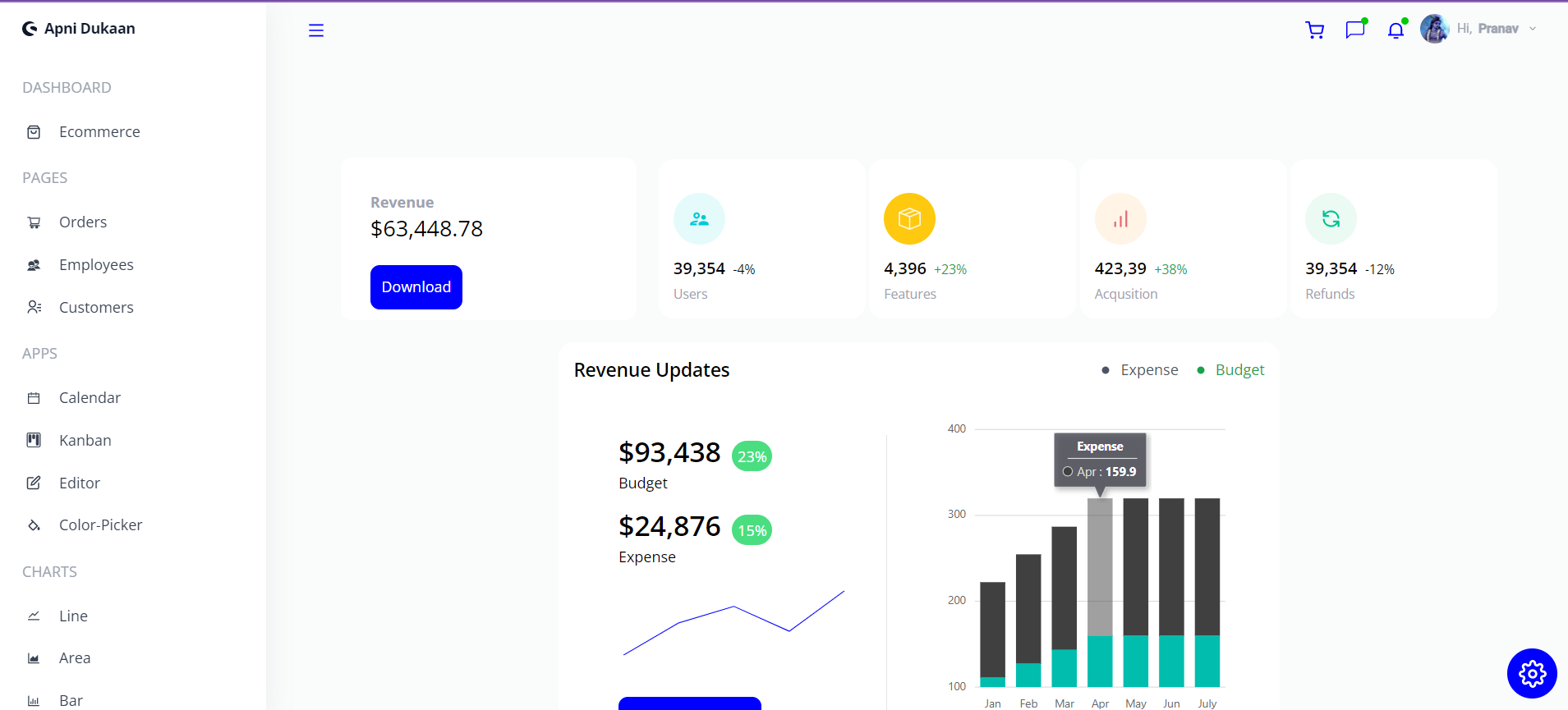Toggle the Budget legend item
1568x710 pixels.
pyautogui.click(x=1230, y=370)
